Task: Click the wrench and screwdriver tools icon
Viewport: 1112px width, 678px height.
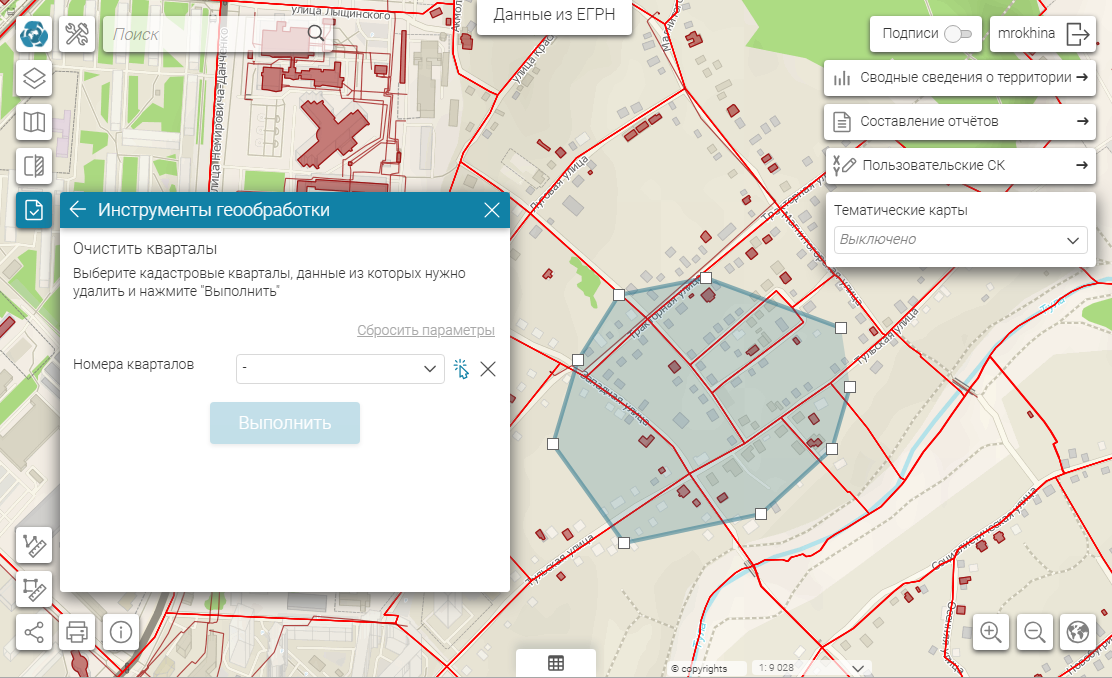Action: [x=77, y=34]
